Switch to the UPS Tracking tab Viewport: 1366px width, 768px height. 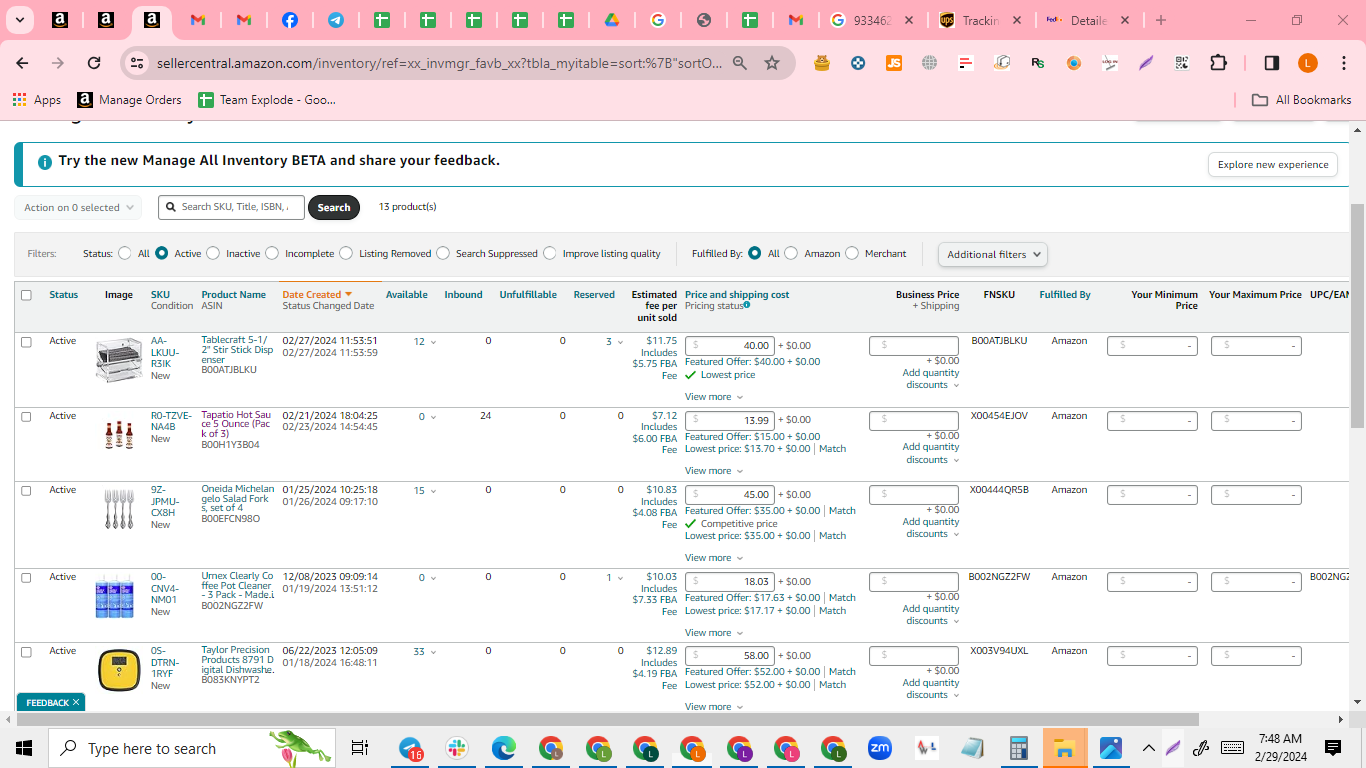[x=980, y=20]
